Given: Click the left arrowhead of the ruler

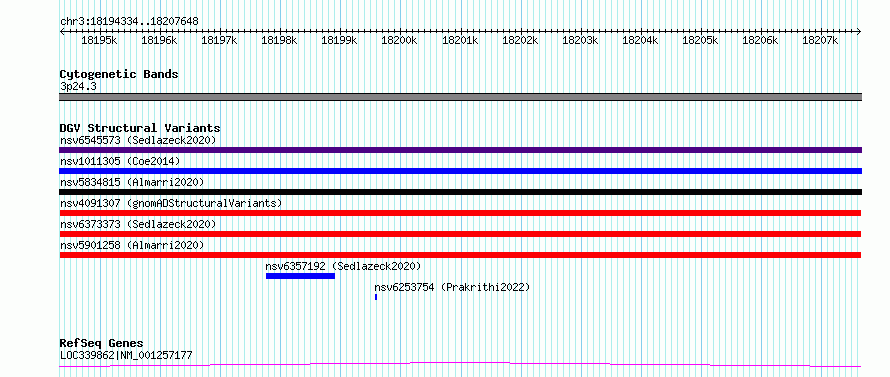Looking at the screenshot, I should tap(62, 31).
